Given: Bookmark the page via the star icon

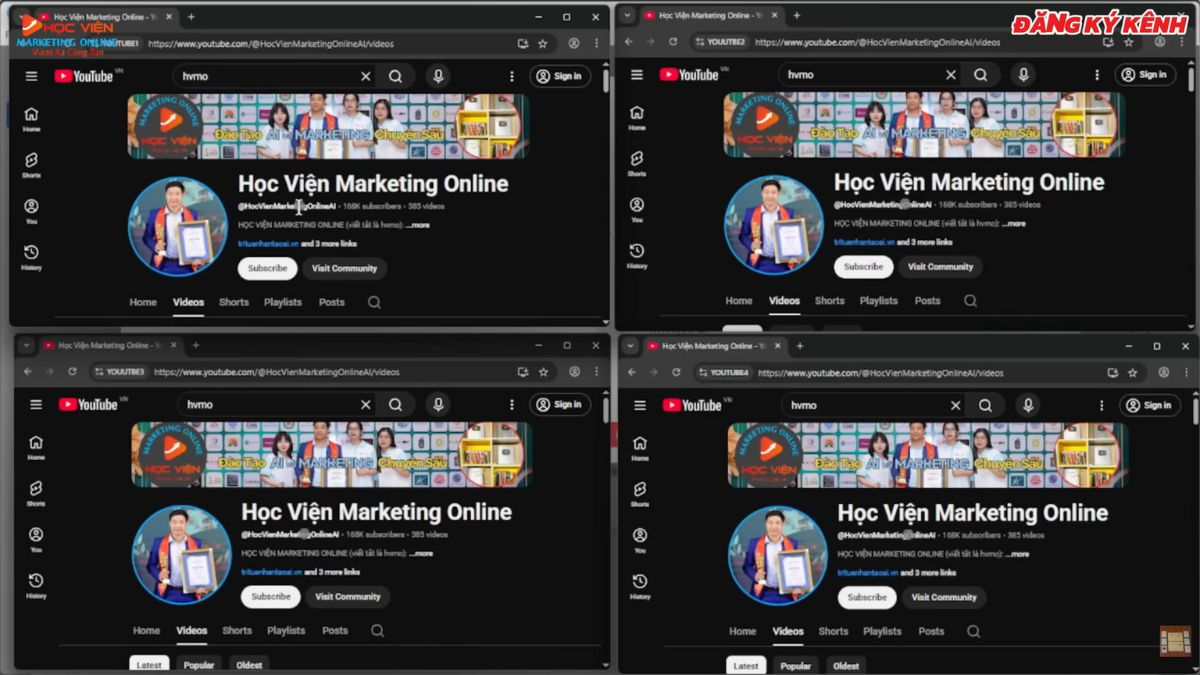Looking at the screenshot, I should [542, 44].
